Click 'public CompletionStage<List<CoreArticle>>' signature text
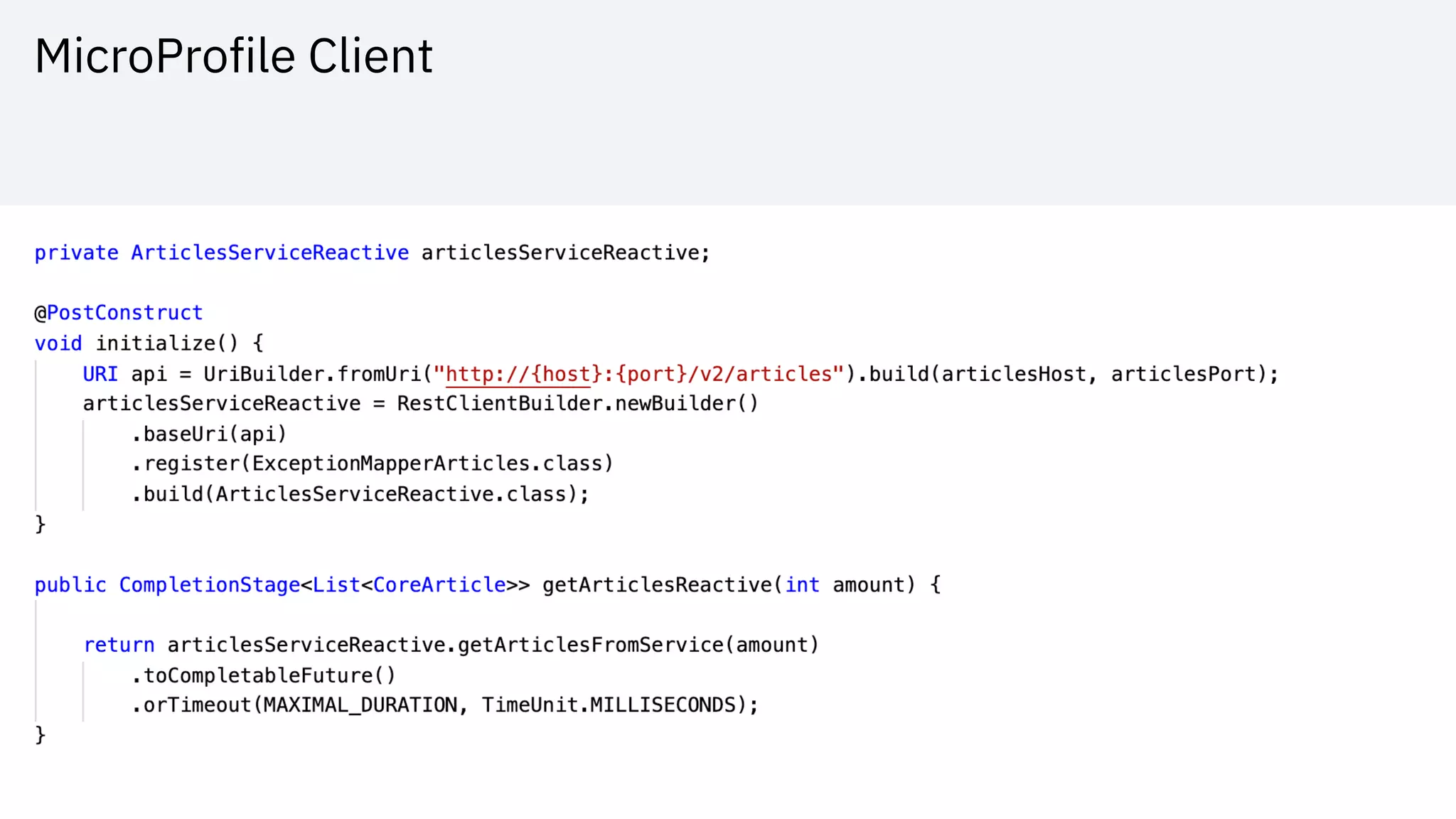The image size is (1456, 819). tap(282, 585)
